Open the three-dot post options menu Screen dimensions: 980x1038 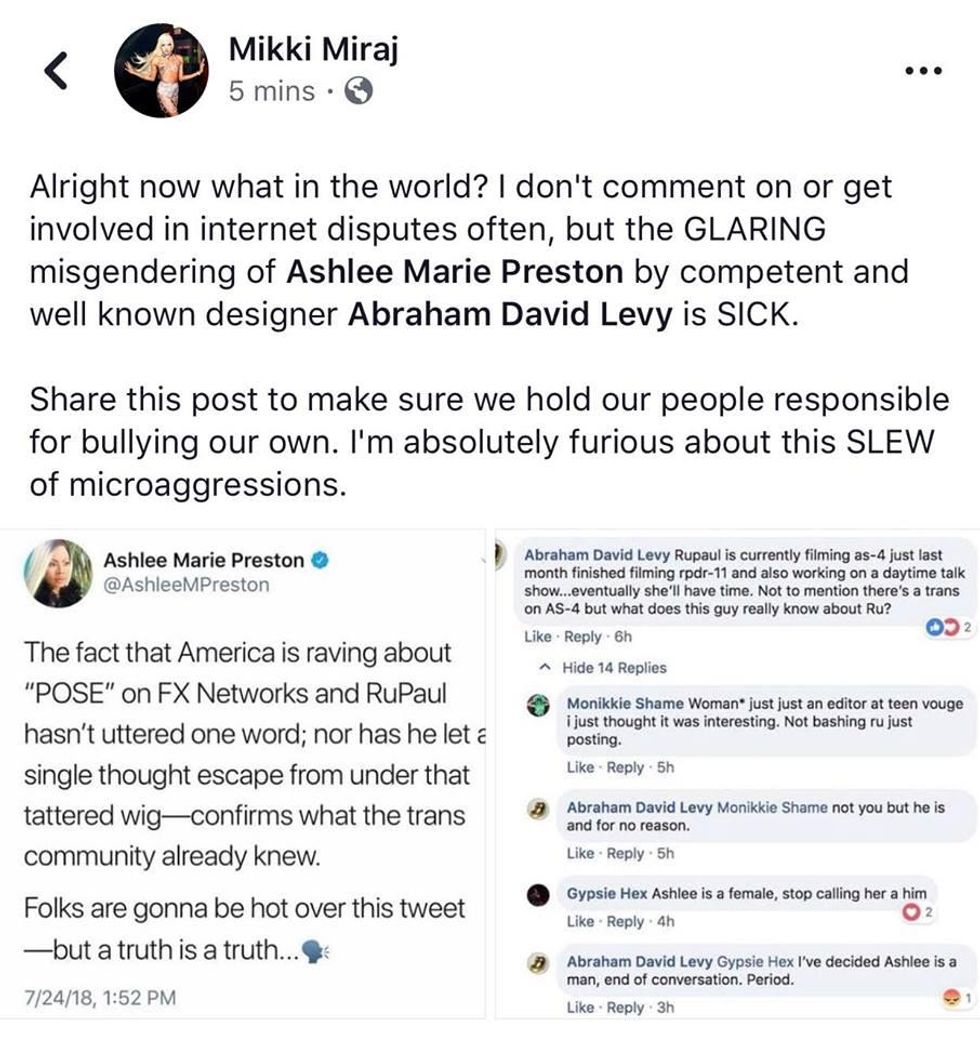(922, 71)
